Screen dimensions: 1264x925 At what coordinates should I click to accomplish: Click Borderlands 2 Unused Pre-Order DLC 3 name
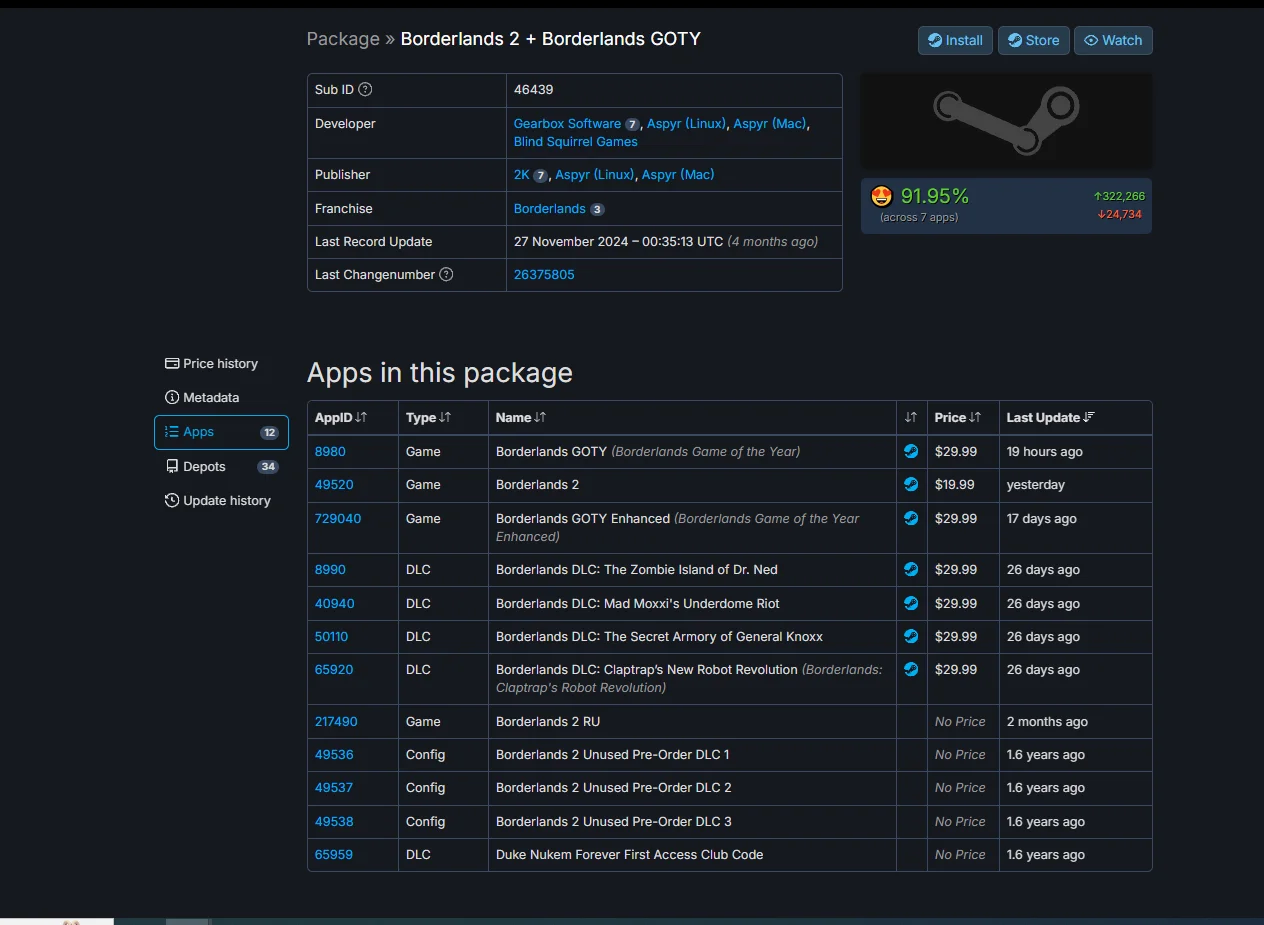coord(614,821)
